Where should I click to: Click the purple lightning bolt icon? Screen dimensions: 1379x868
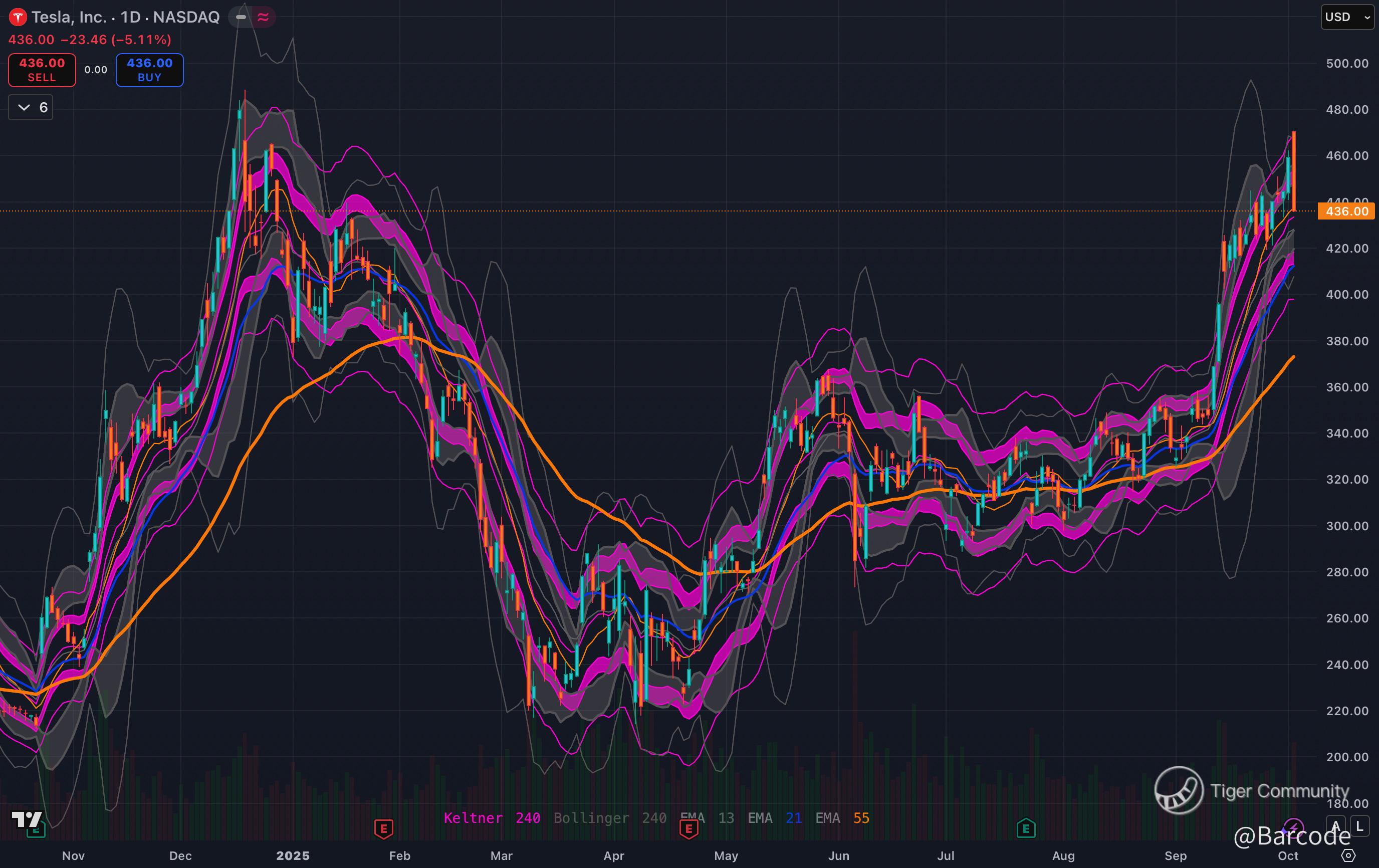click(x=1293, y=827)
